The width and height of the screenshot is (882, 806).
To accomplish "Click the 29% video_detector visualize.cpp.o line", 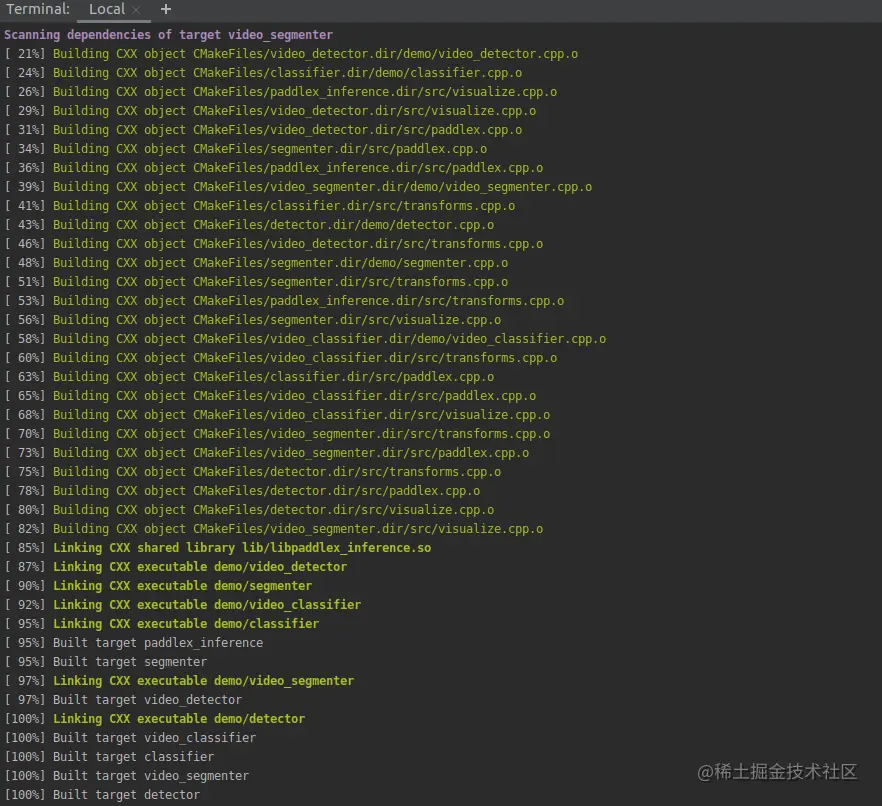I will (270, 111).
